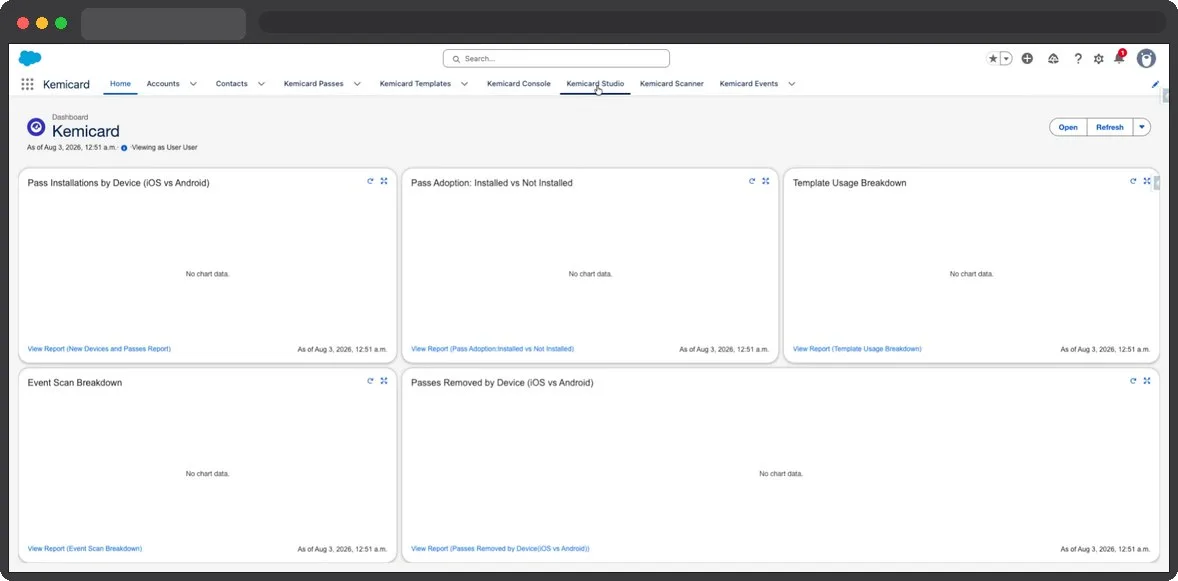Open the Contacts tab
The width and height of the screenshot is (1178, 581).
point(231,84)
